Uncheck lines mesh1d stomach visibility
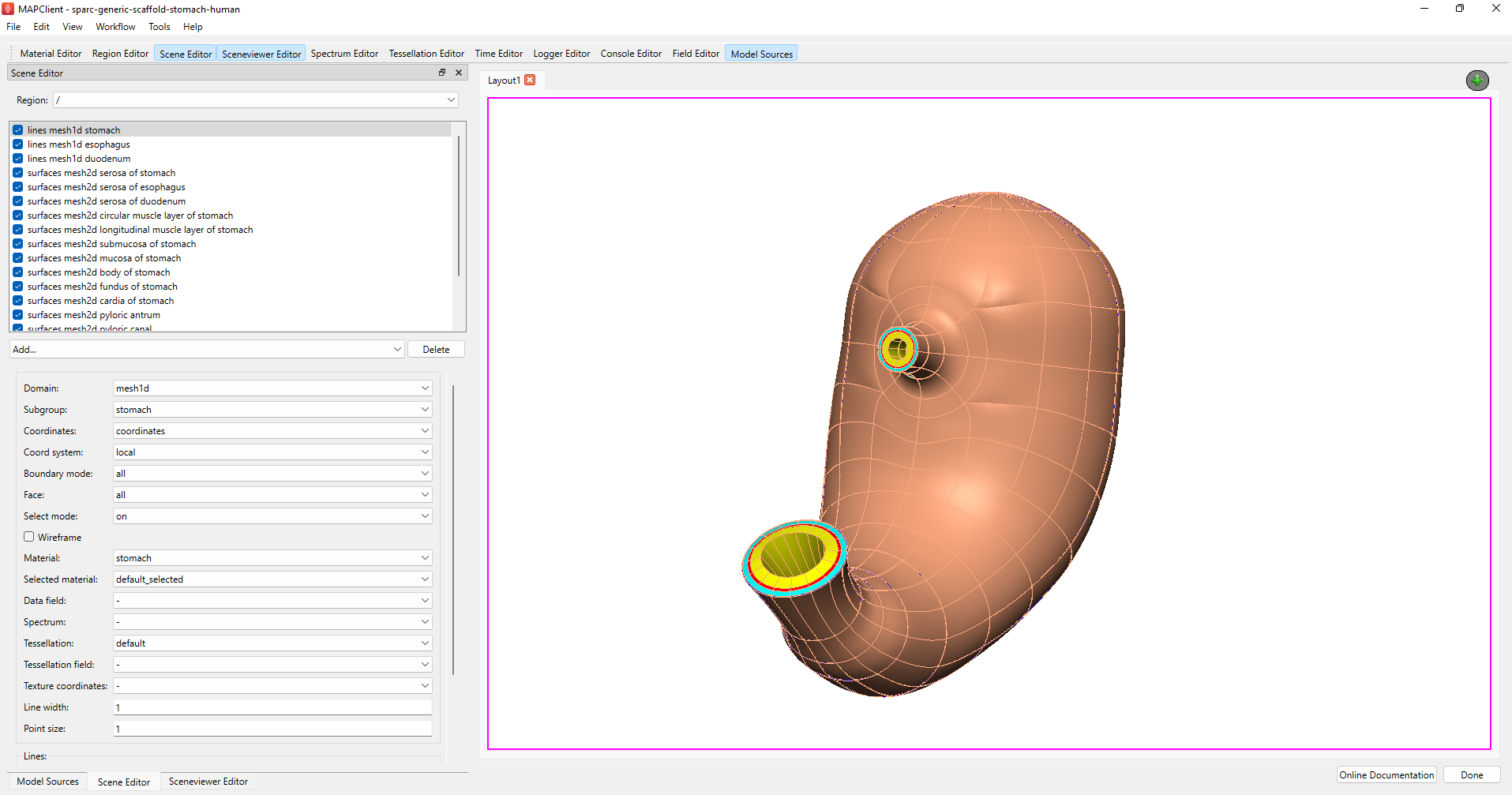 [17, 130]
